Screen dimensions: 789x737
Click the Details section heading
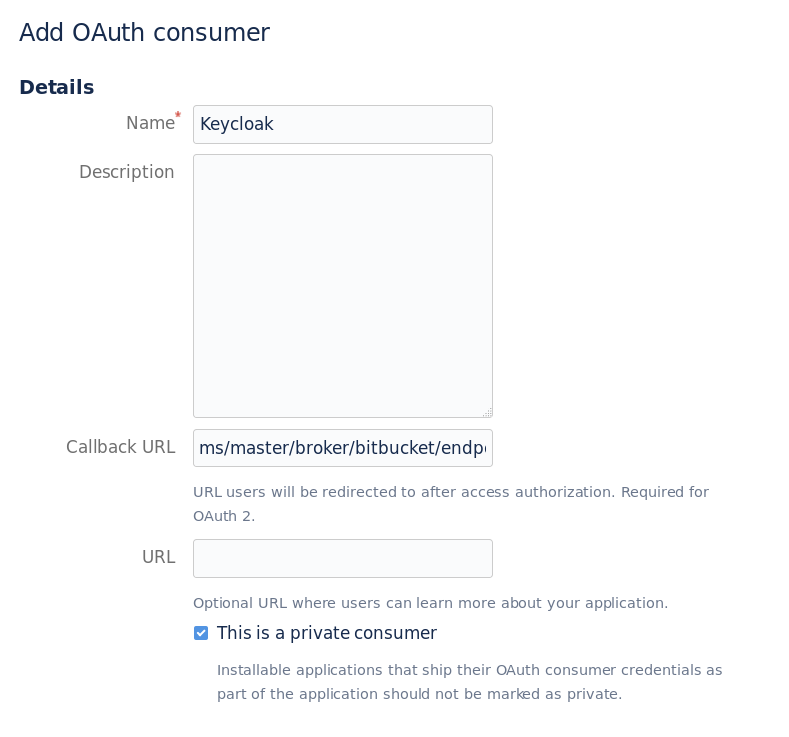tap(56, 87)
